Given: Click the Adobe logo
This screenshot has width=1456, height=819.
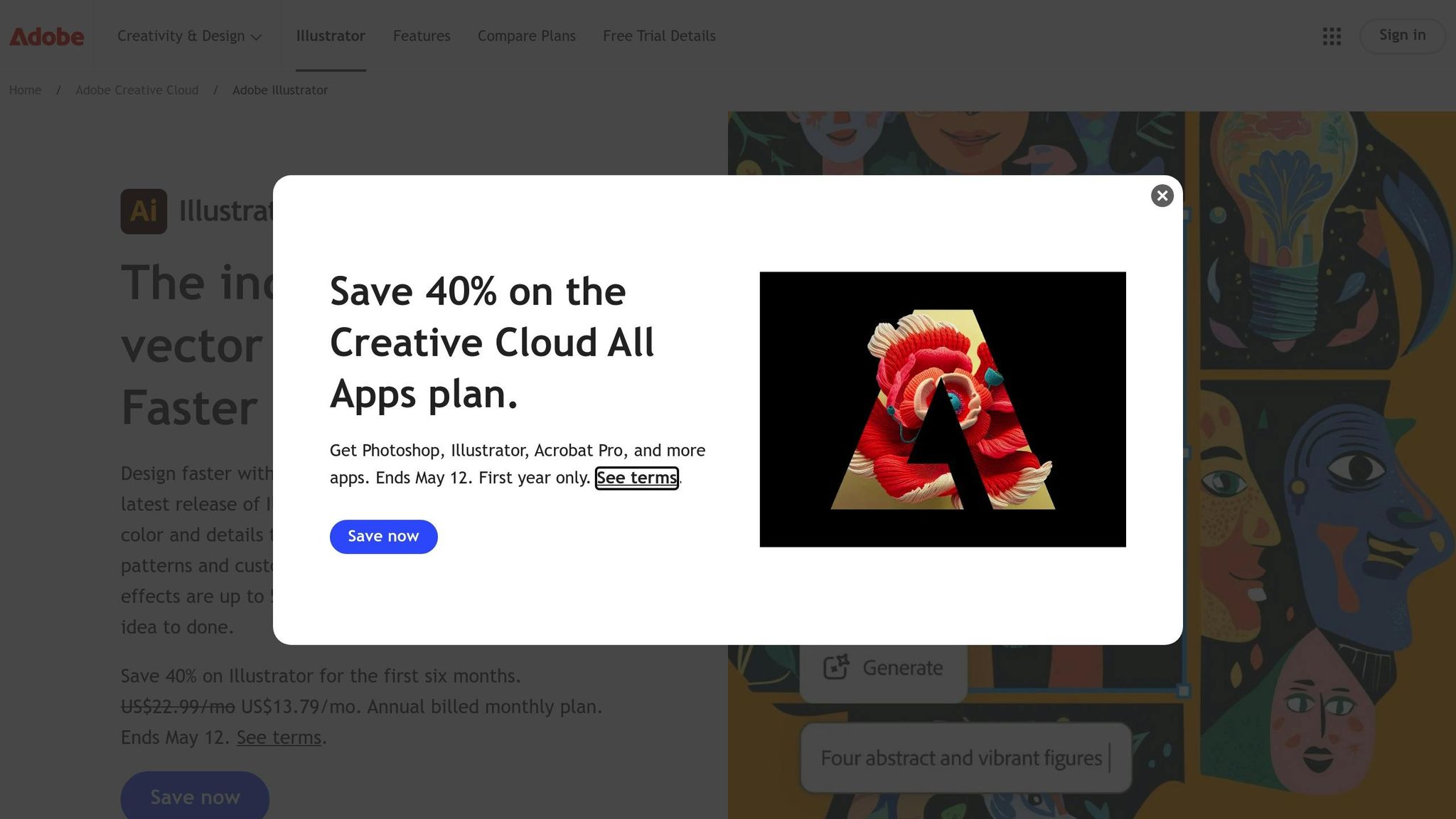Looking at the screenshot, I should click(47, 36).
